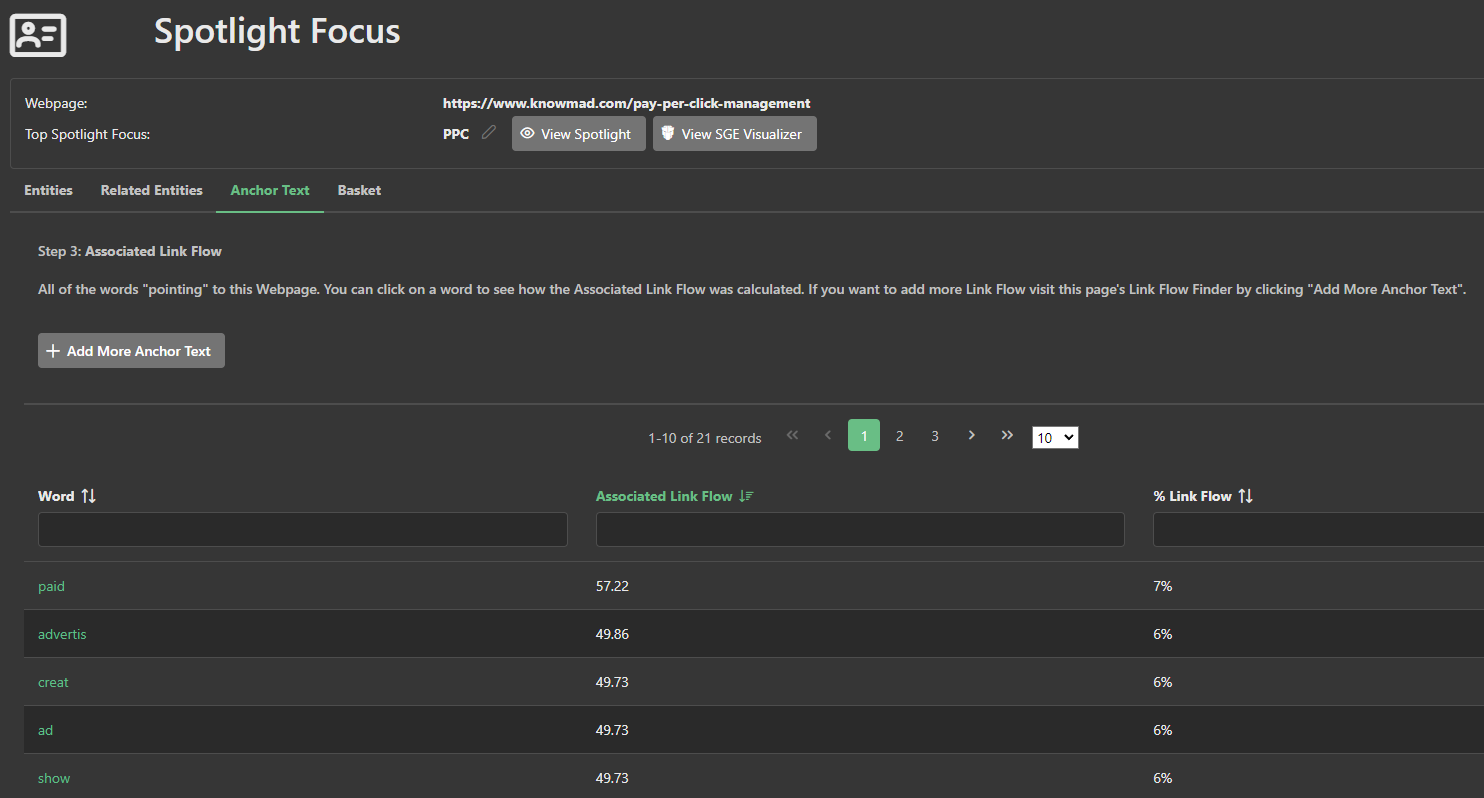Screen dimensions: 1484x798
Task: Open the Related Entities tab
Action: (x=151, y=190)
